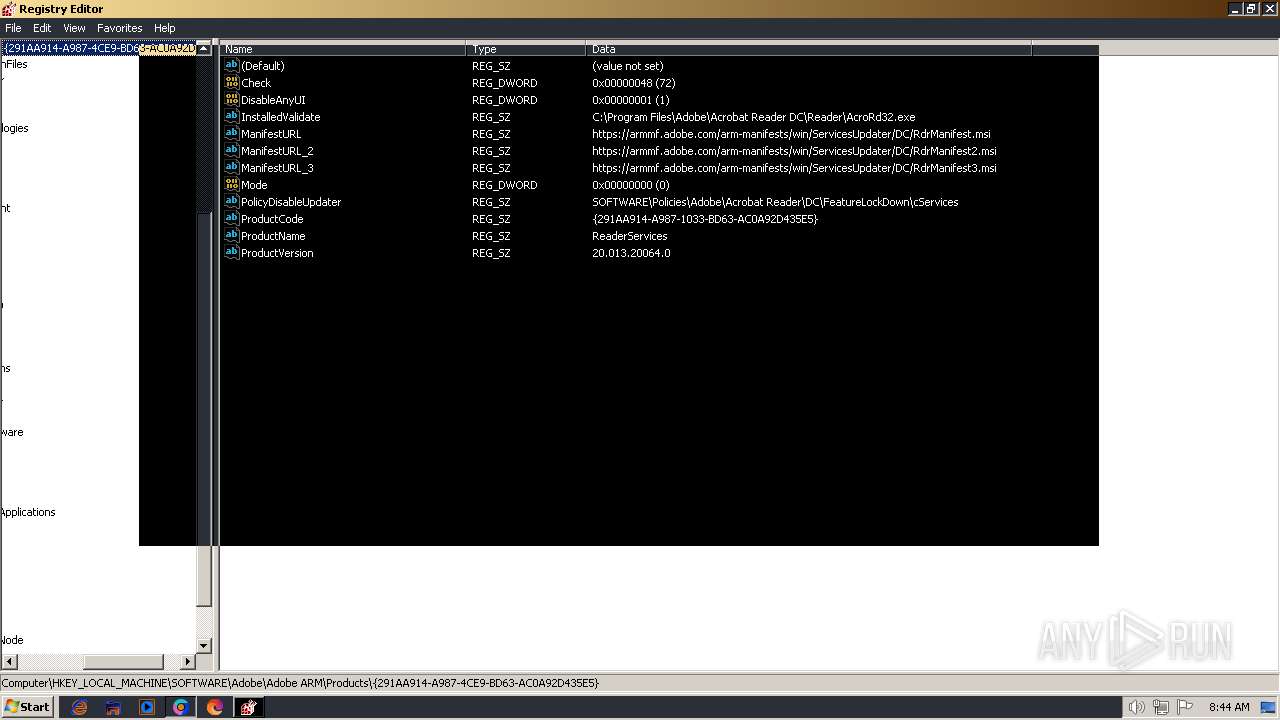The height and width of the screenshot is (720, 1280).
Task: Click the (Default) value string icon
Action: [x=232, y=66]
